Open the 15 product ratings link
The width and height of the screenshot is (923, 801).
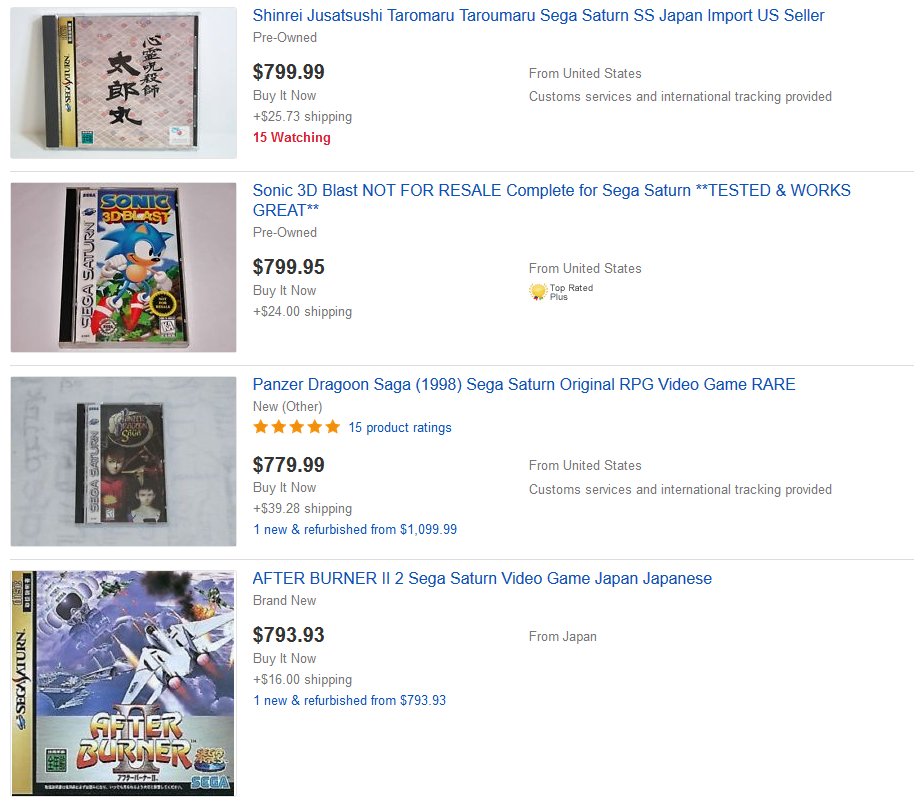pyautogui.click(x=400, y=428)
